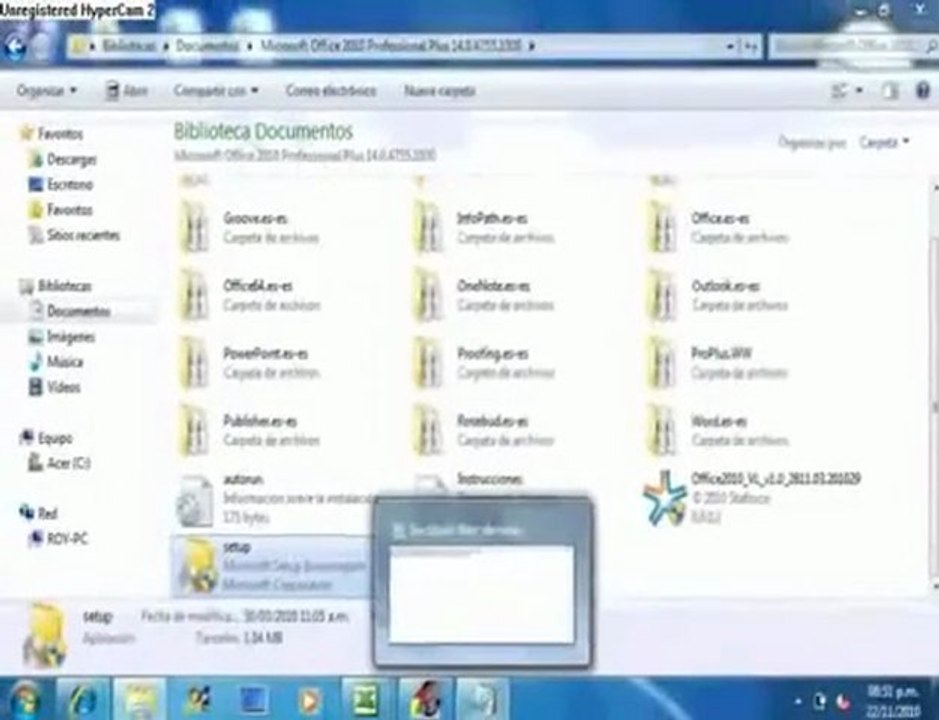Click the taskbar clock and date
939x720 pixels.
click(x=895, y=701)
